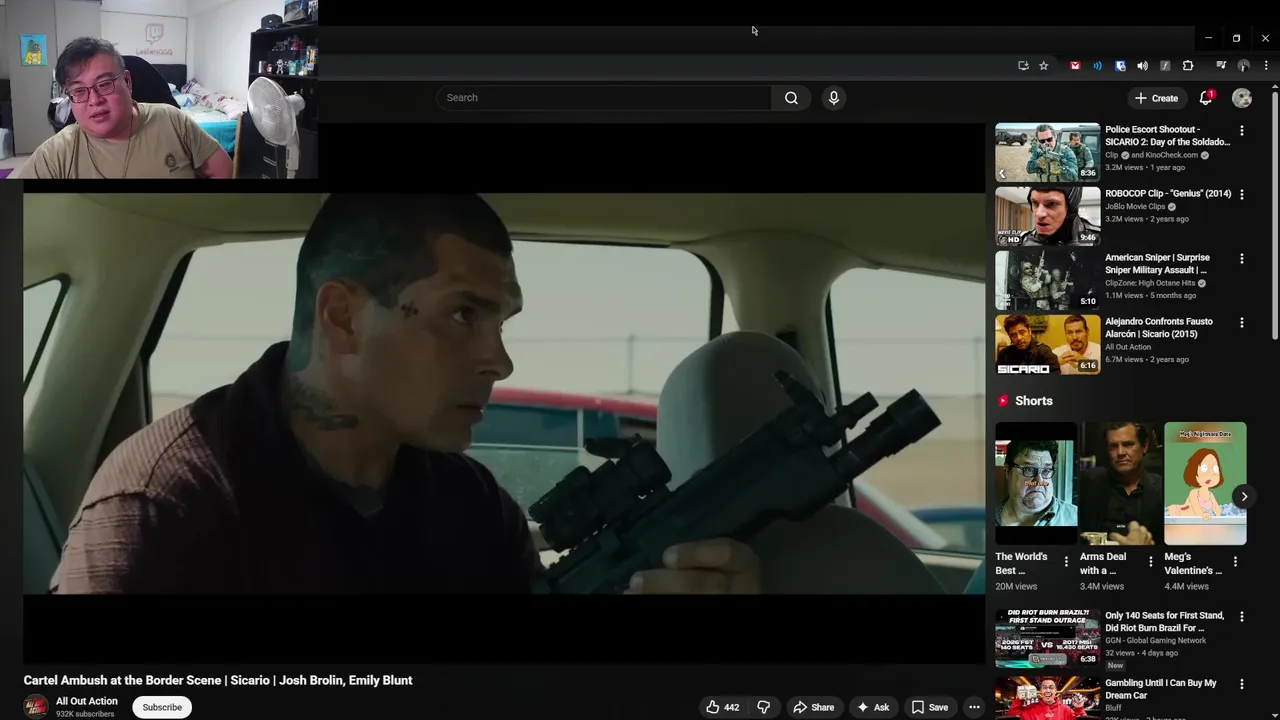Open the Chrome three-dot menu
Image resolution: width=1280 pixels, height=720 pixels.
[1266, 66]
